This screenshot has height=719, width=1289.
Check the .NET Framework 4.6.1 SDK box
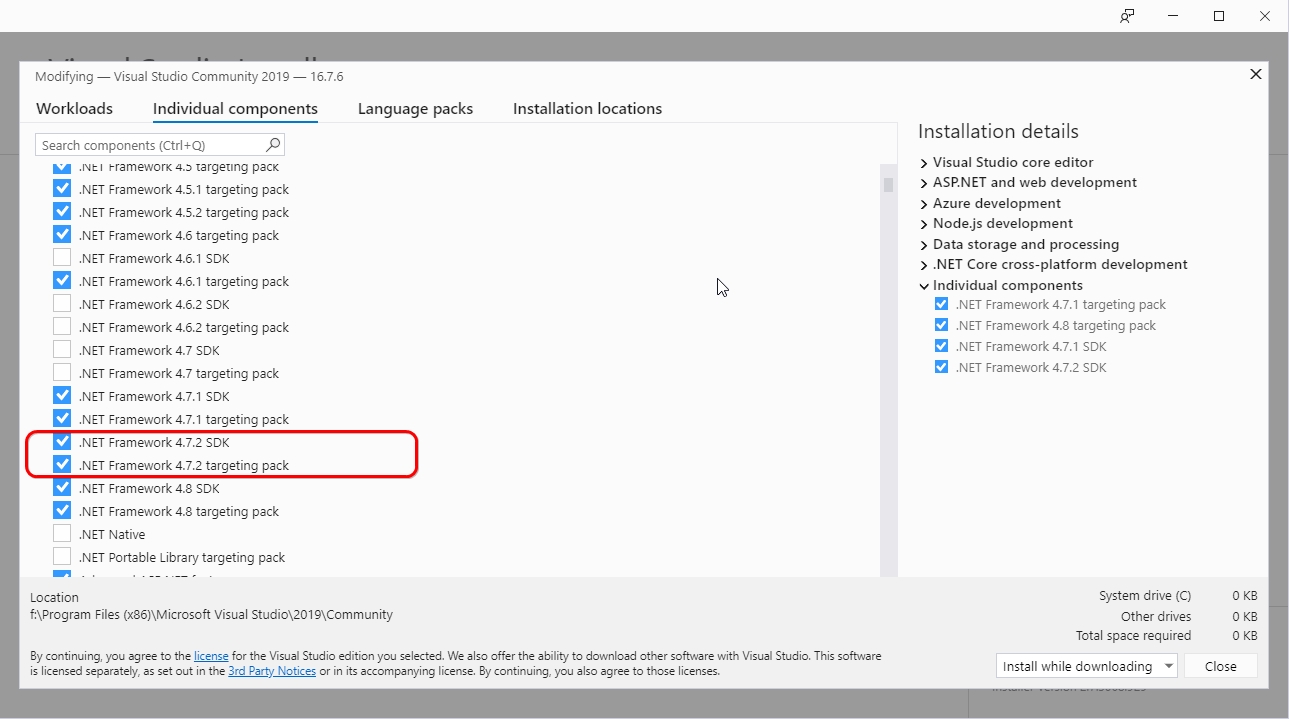click(x=62, y=258)
